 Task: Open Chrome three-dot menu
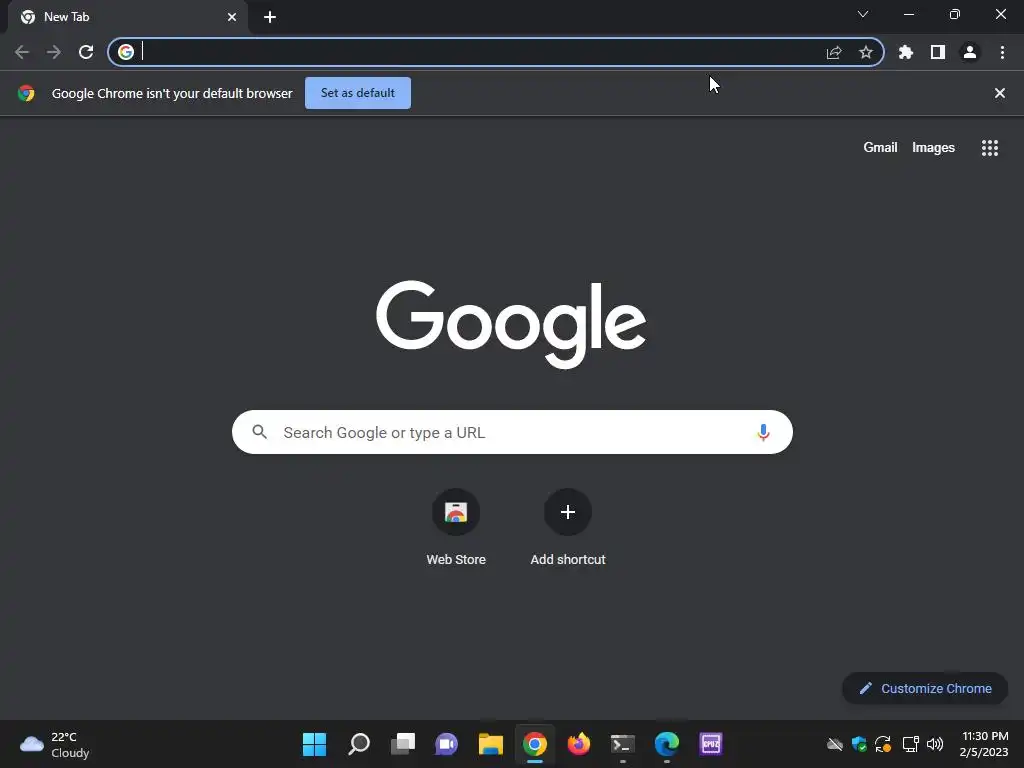(1002, 52)
